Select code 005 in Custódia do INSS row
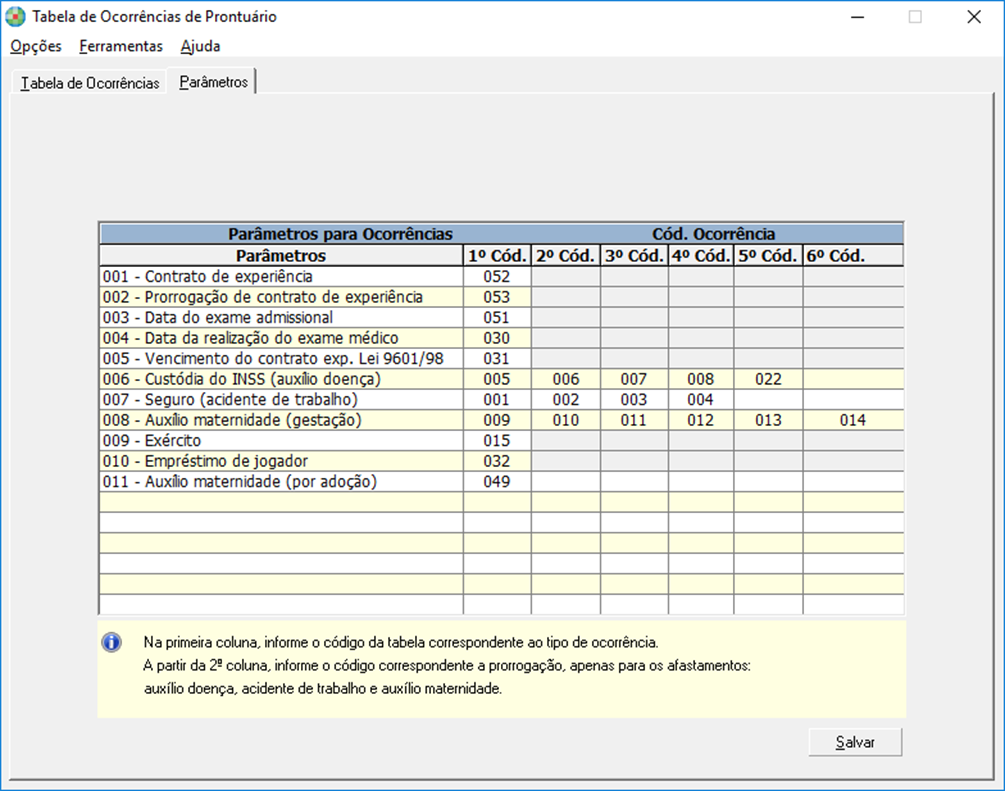The height and width of the screenshot is (791, 1005). coord(497,379)
